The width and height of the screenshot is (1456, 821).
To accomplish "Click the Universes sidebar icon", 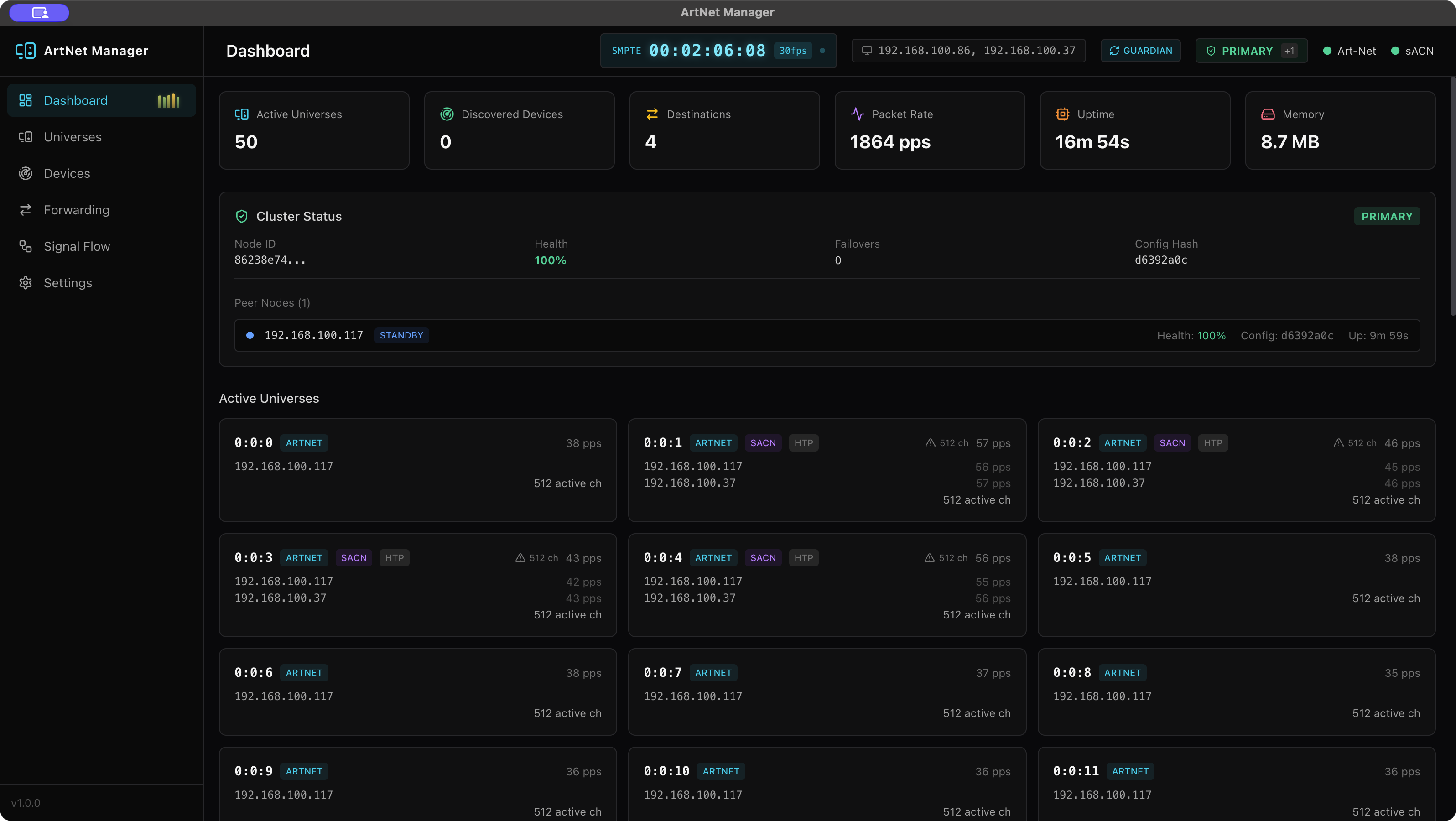I will pos(26,137).
